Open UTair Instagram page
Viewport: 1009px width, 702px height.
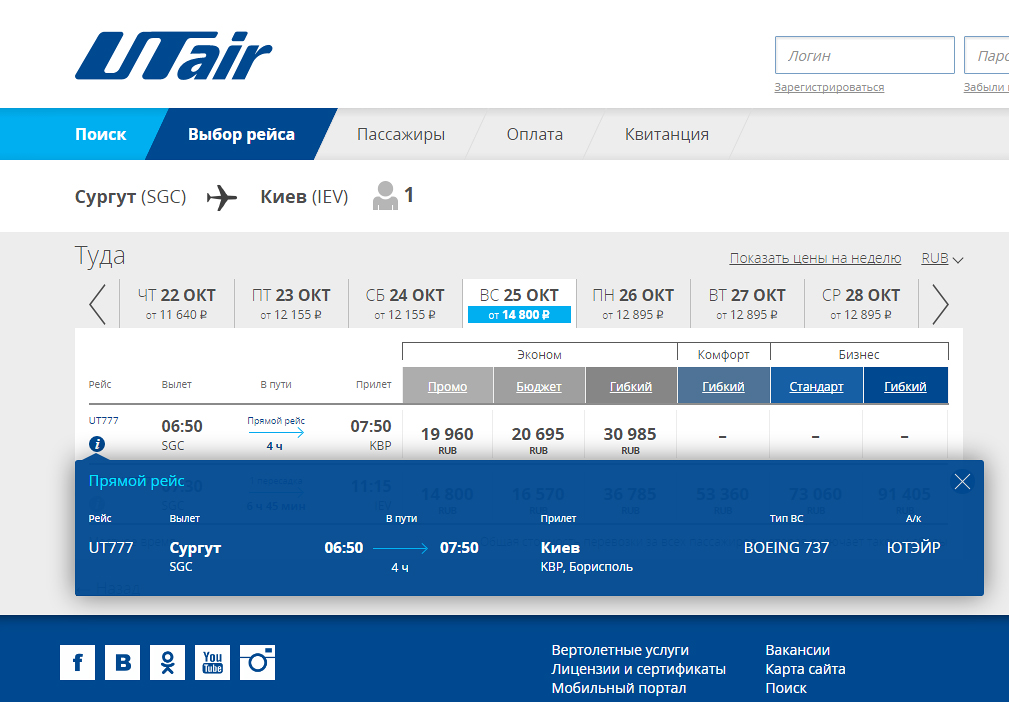(257, 662)
